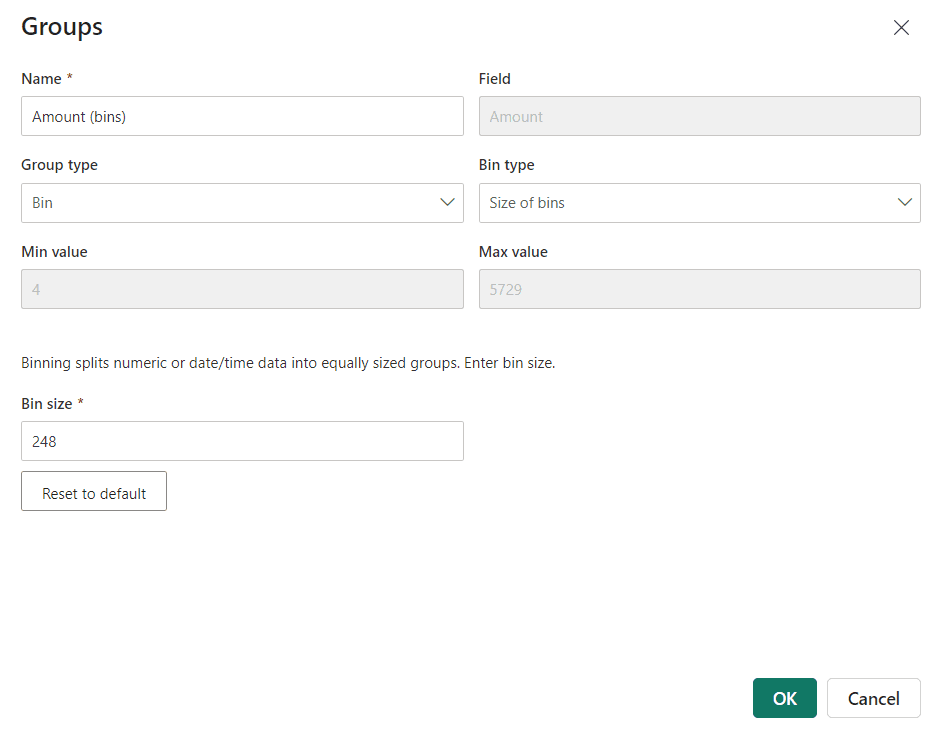The height and width of the screenshot is (735, 941).
Task: Dismiss the dialog with the Cancel button
Action: [x=874, y=698]
